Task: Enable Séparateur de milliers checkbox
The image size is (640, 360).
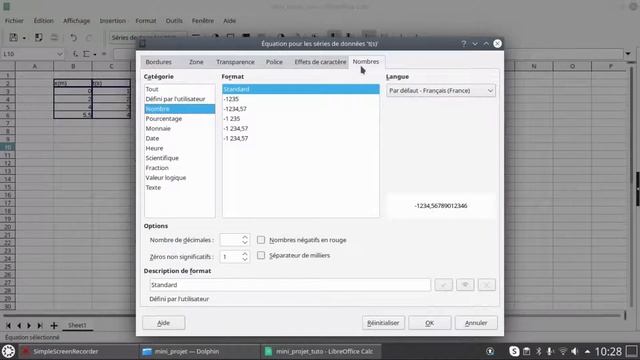Action: tap(261, 256)
